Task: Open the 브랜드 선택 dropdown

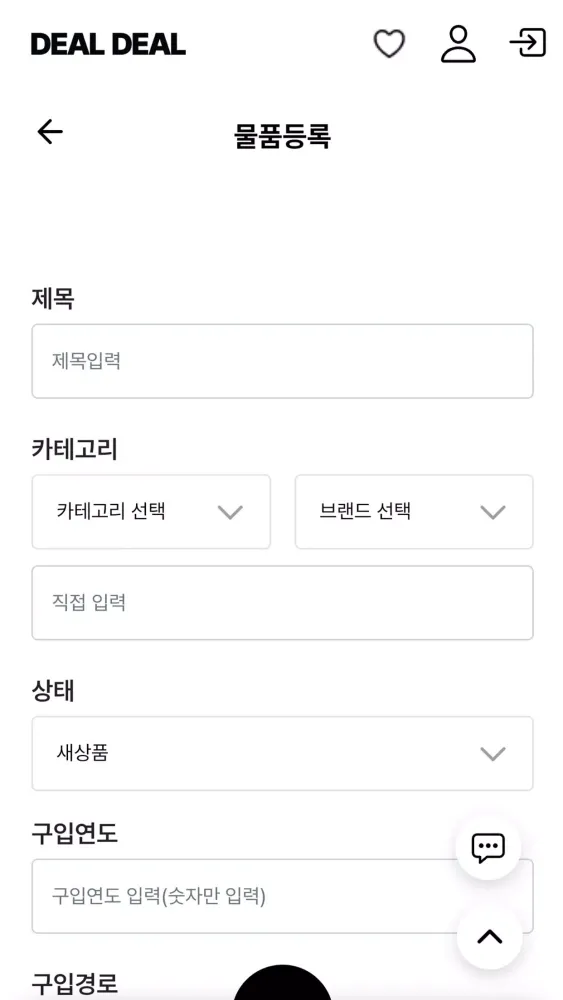Action: click(414, 511)
